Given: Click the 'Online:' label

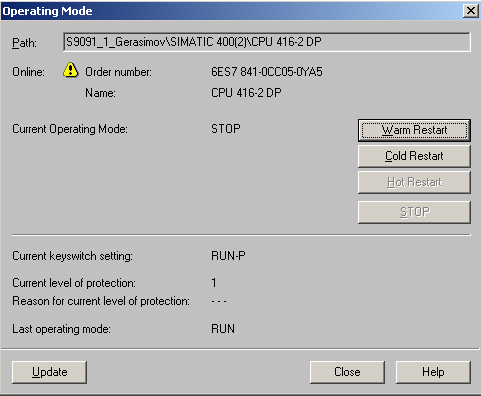Looking at the screenshot, I should (x=28, y=72).
